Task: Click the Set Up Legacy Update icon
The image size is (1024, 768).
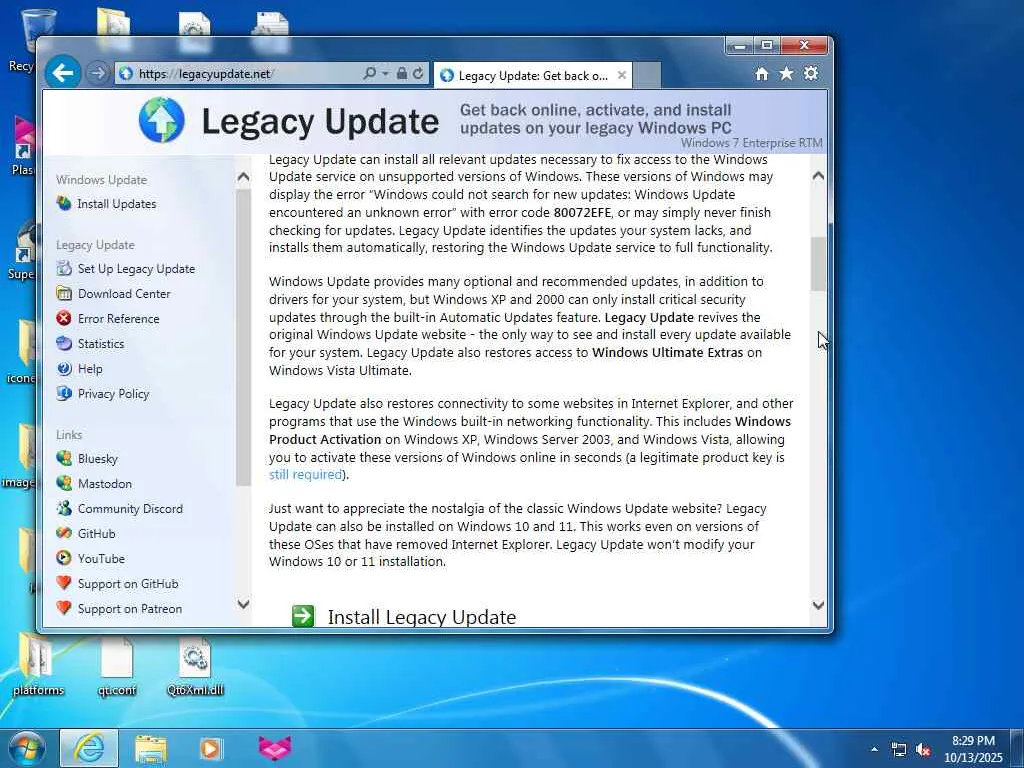Action: point(64,268)
